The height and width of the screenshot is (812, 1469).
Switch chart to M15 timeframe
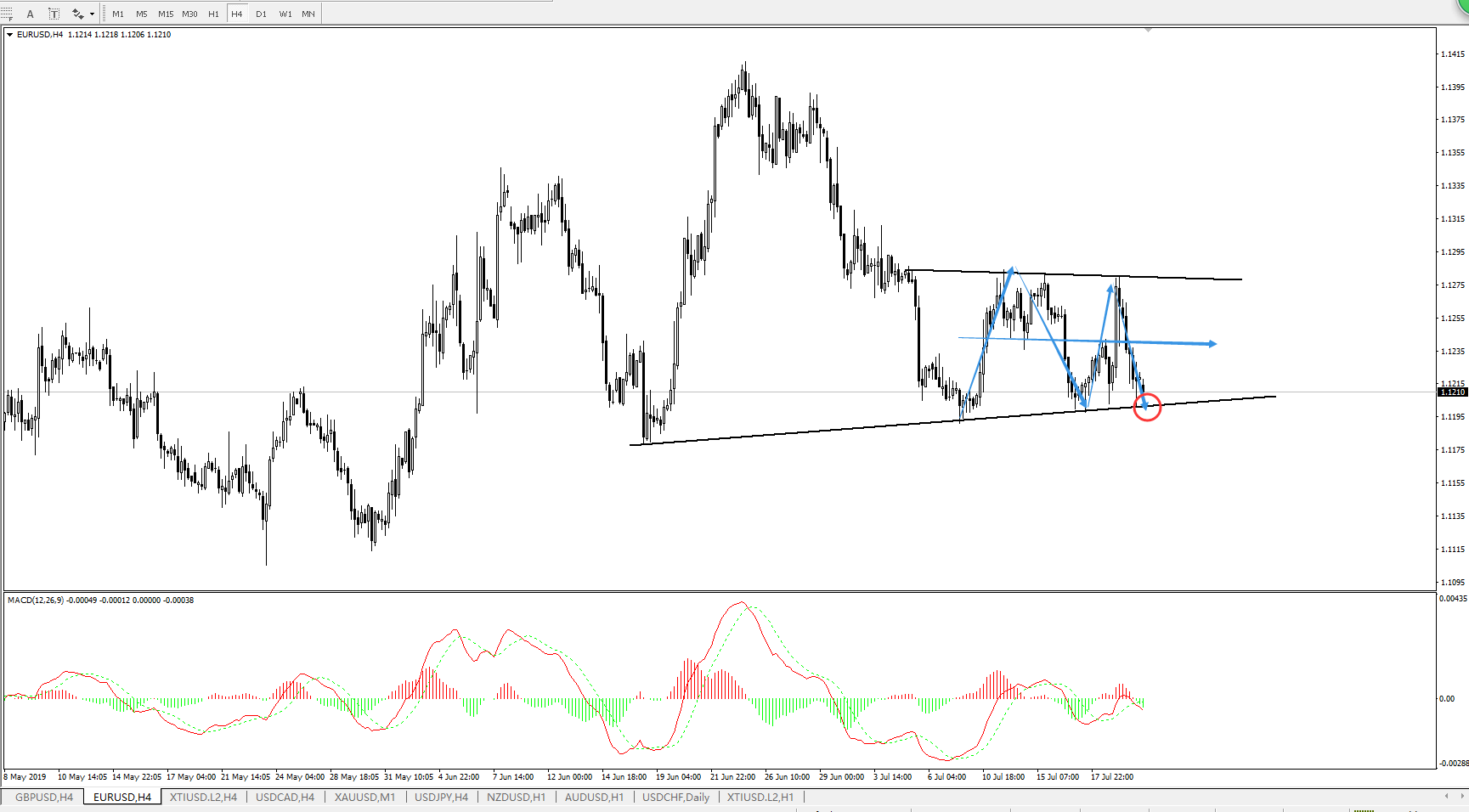pyautogui.click(x=166, y=14)
